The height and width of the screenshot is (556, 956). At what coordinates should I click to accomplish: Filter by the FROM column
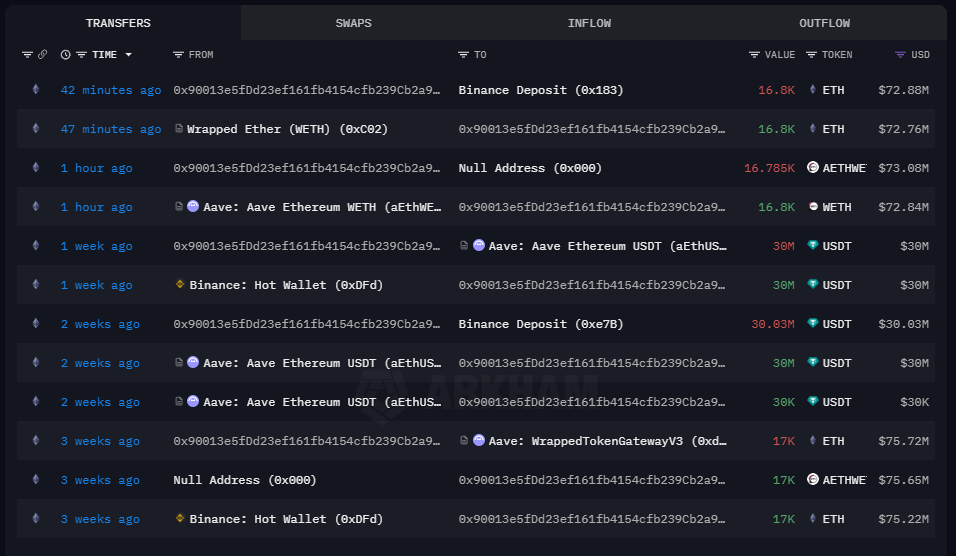tap(178, 55)
